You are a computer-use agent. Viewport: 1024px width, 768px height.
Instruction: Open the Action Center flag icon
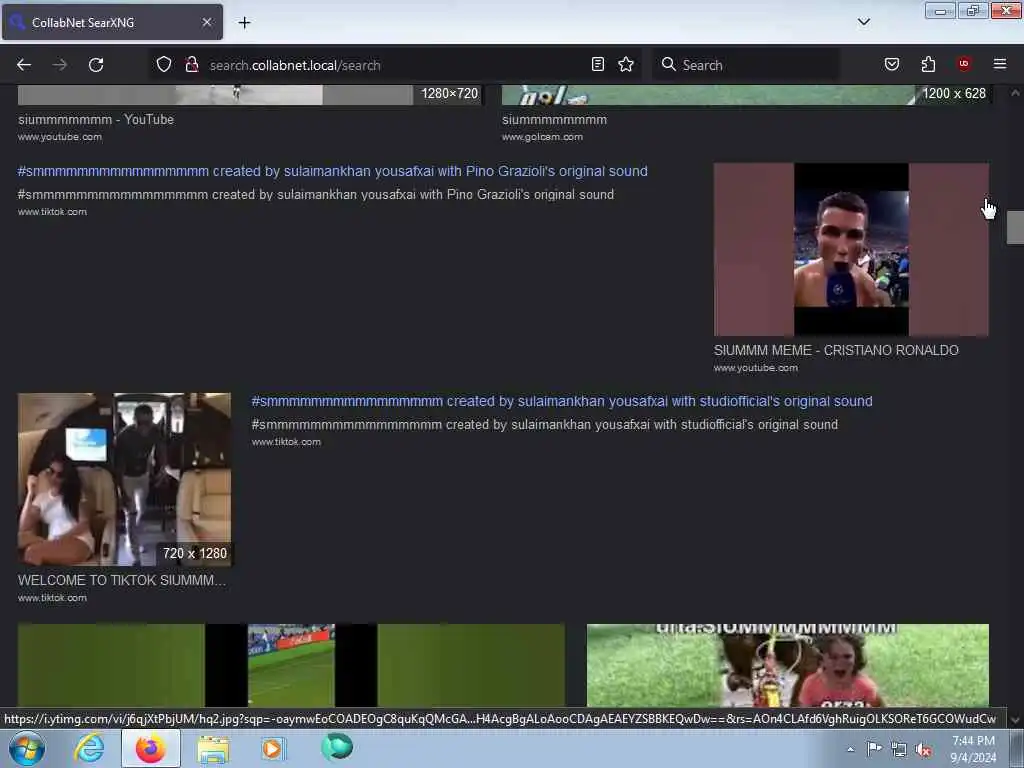[874, 749]
